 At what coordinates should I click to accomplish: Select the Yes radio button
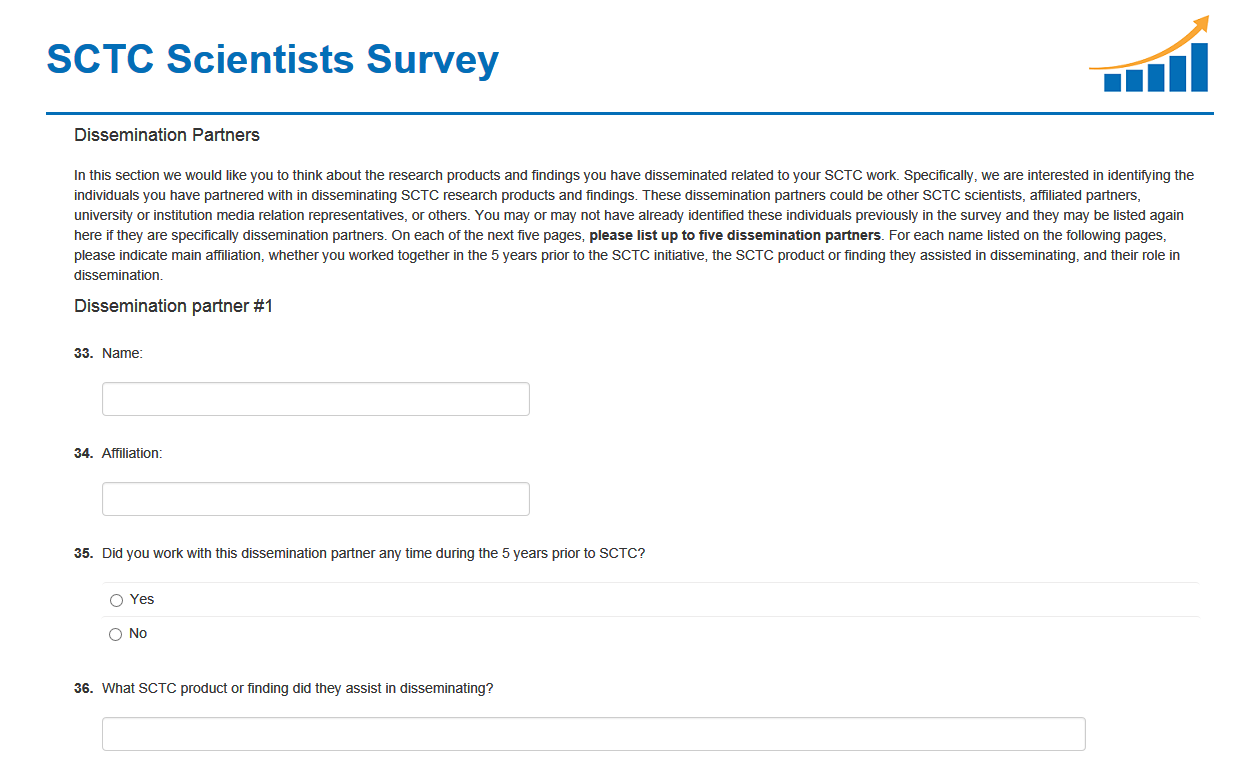pyautogui.click(x=116, y=600)
